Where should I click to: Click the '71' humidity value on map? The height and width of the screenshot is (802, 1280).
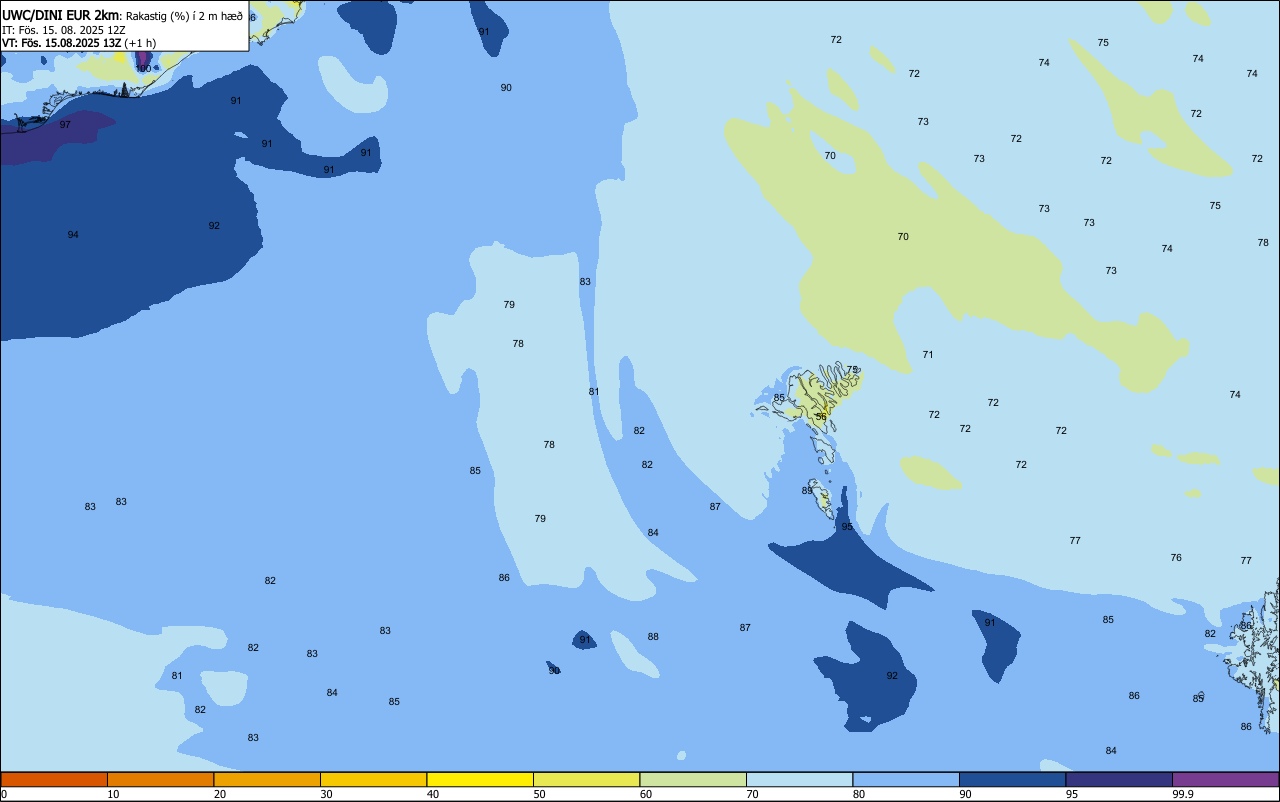click(928, 355)
